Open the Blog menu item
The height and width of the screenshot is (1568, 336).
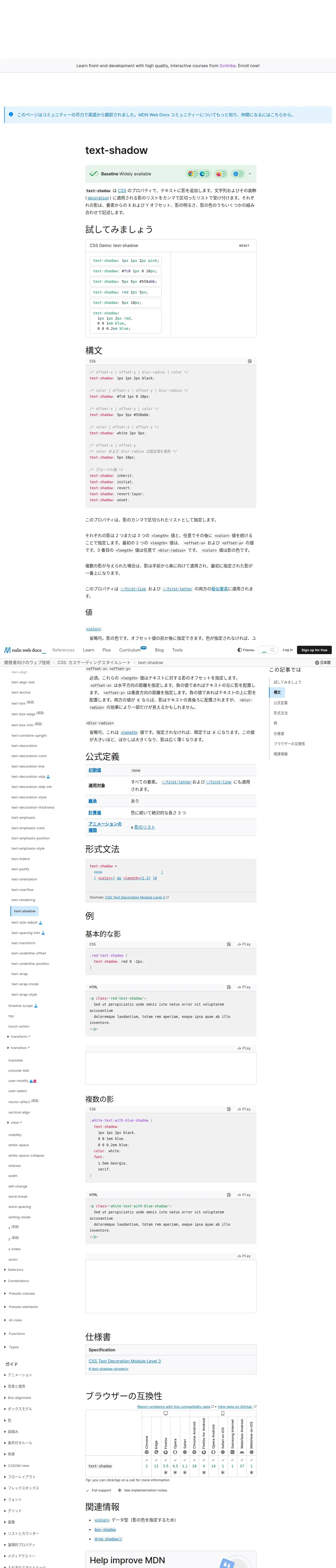click(x=159, y=650)
